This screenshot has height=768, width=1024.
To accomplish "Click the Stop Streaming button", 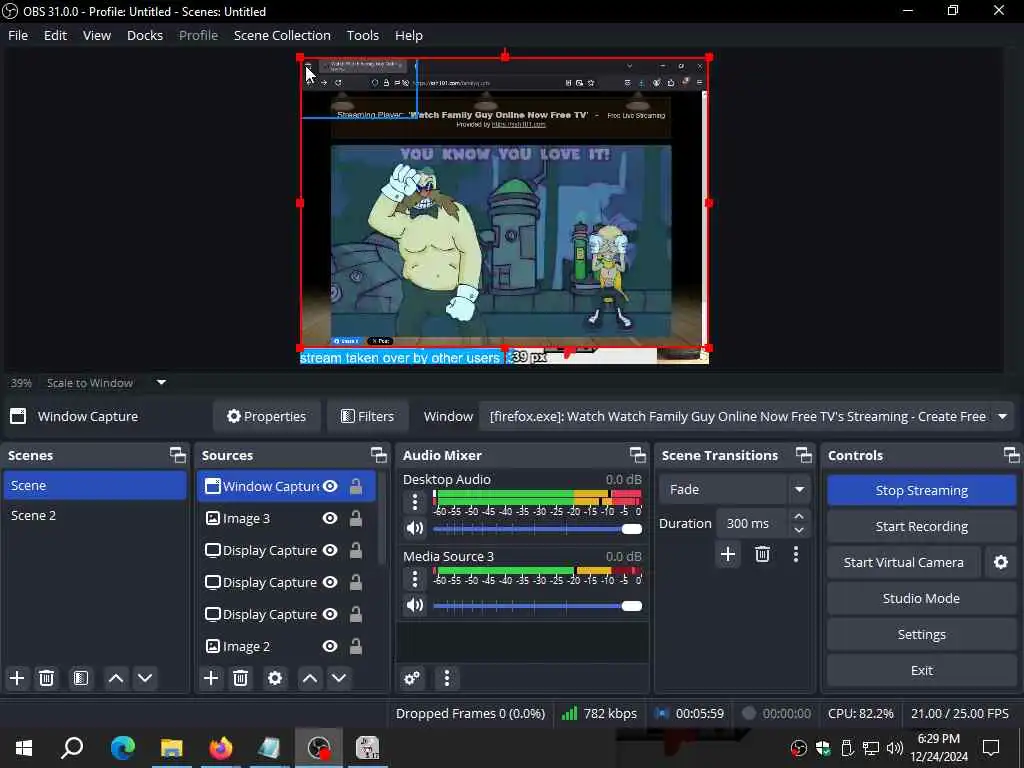I will [x=921, y=490].
